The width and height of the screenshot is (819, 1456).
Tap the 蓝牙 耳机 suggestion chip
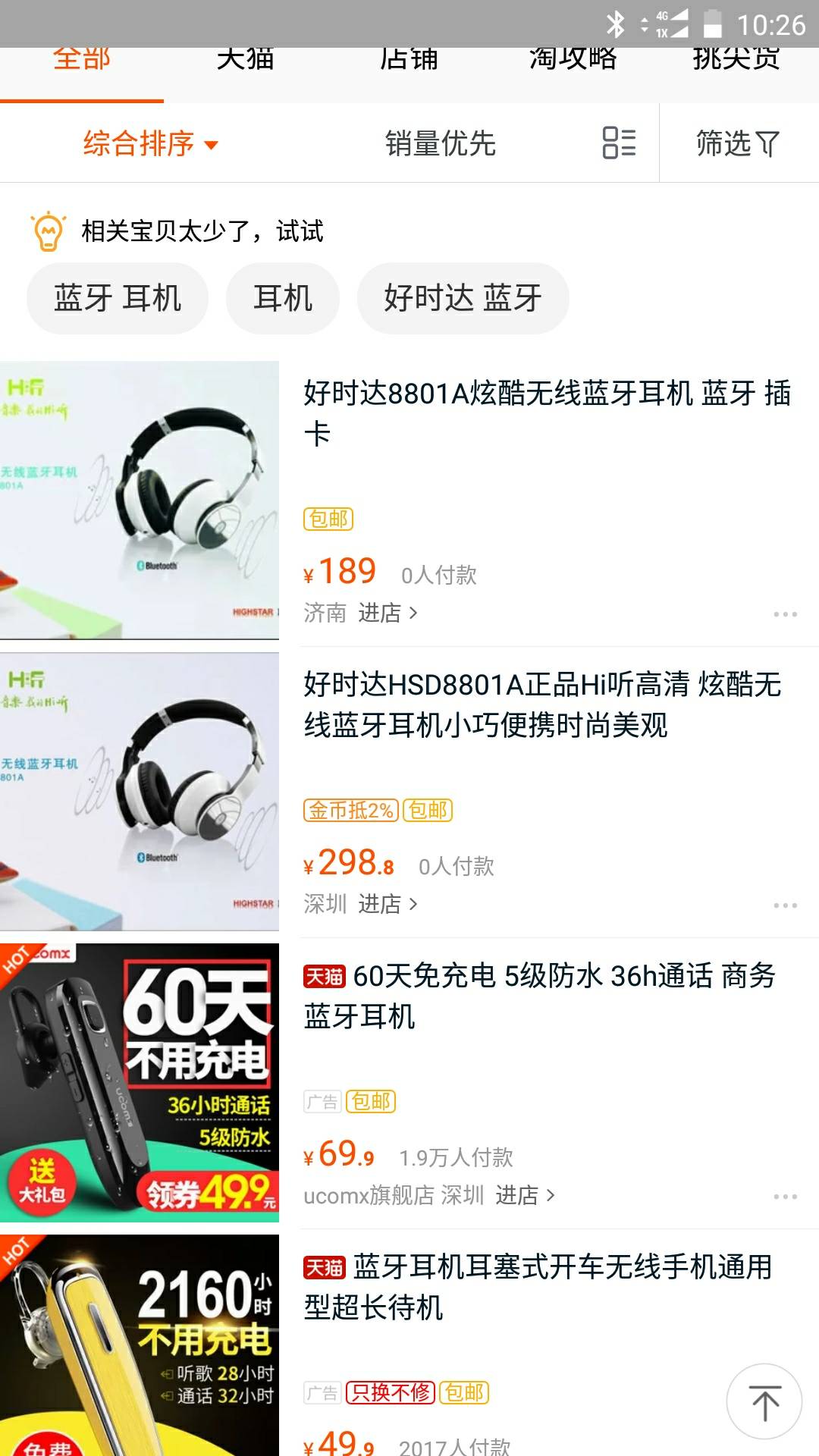tap(118, 298)
